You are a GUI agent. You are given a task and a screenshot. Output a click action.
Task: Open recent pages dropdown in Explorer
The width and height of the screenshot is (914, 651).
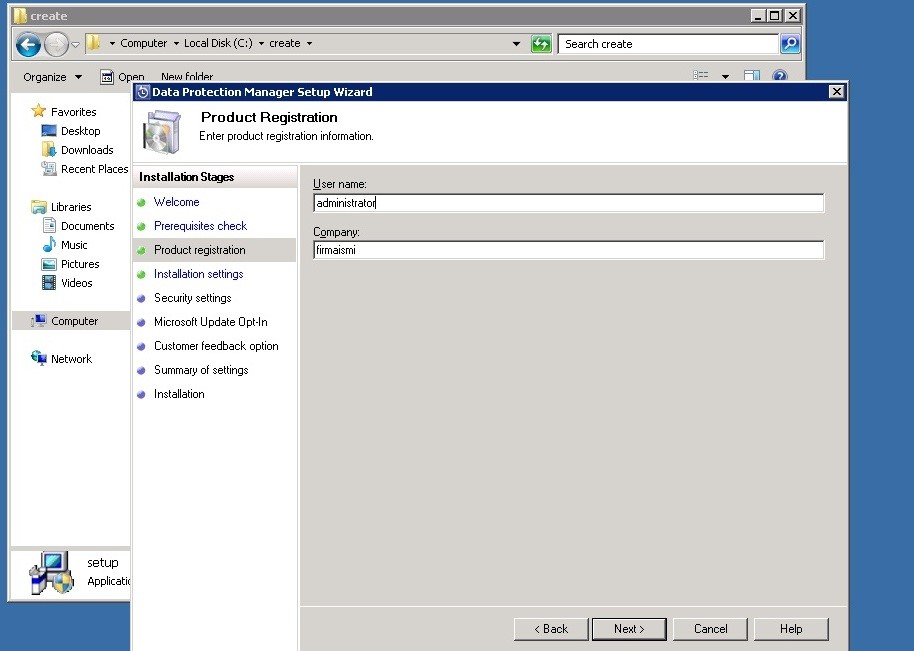(x=75, y=44)
